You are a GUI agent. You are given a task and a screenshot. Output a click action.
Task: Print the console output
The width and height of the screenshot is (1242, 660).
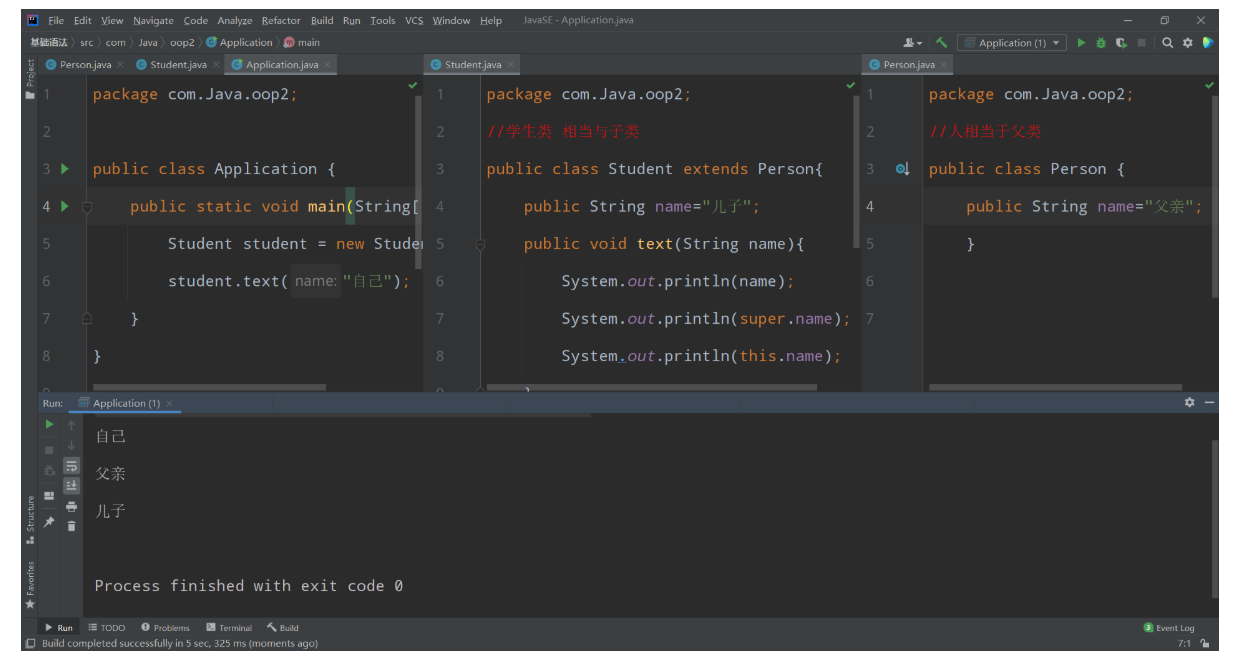point(71,506)
